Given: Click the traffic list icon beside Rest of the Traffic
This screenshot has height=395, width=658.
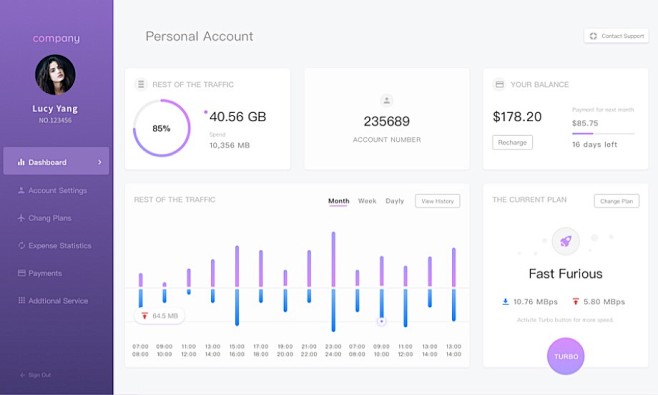Looking at the screenshot, I should coord(141,84).
